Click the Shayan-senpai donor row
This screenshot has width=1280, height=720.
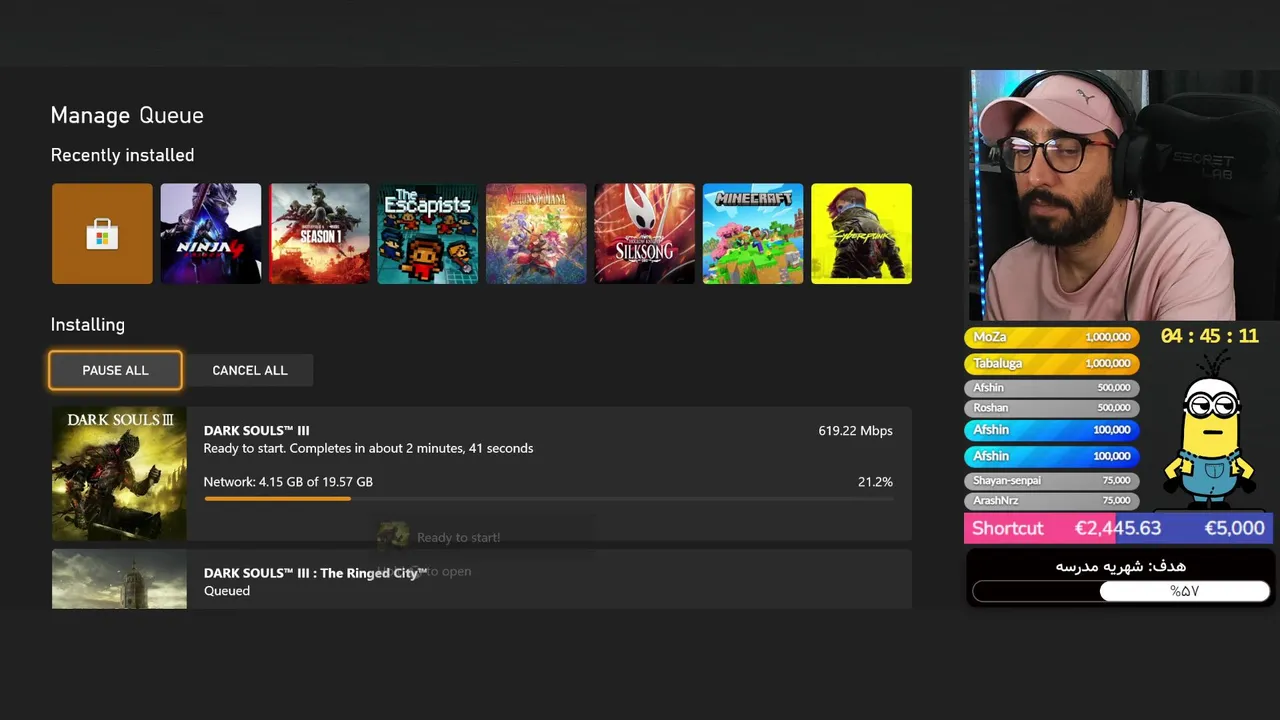coord(1052,481)
